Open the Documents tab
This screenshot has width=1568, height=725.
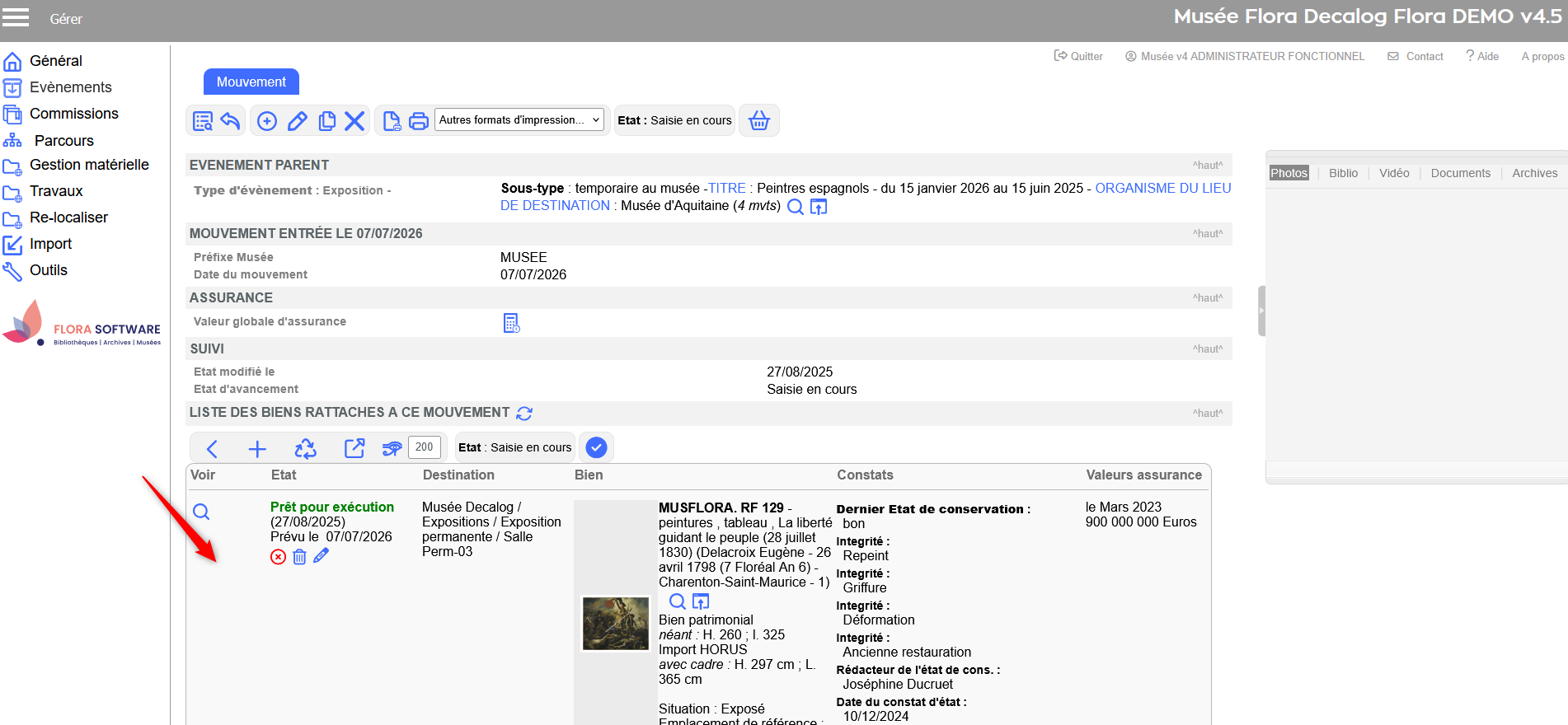click(1460, 173)
